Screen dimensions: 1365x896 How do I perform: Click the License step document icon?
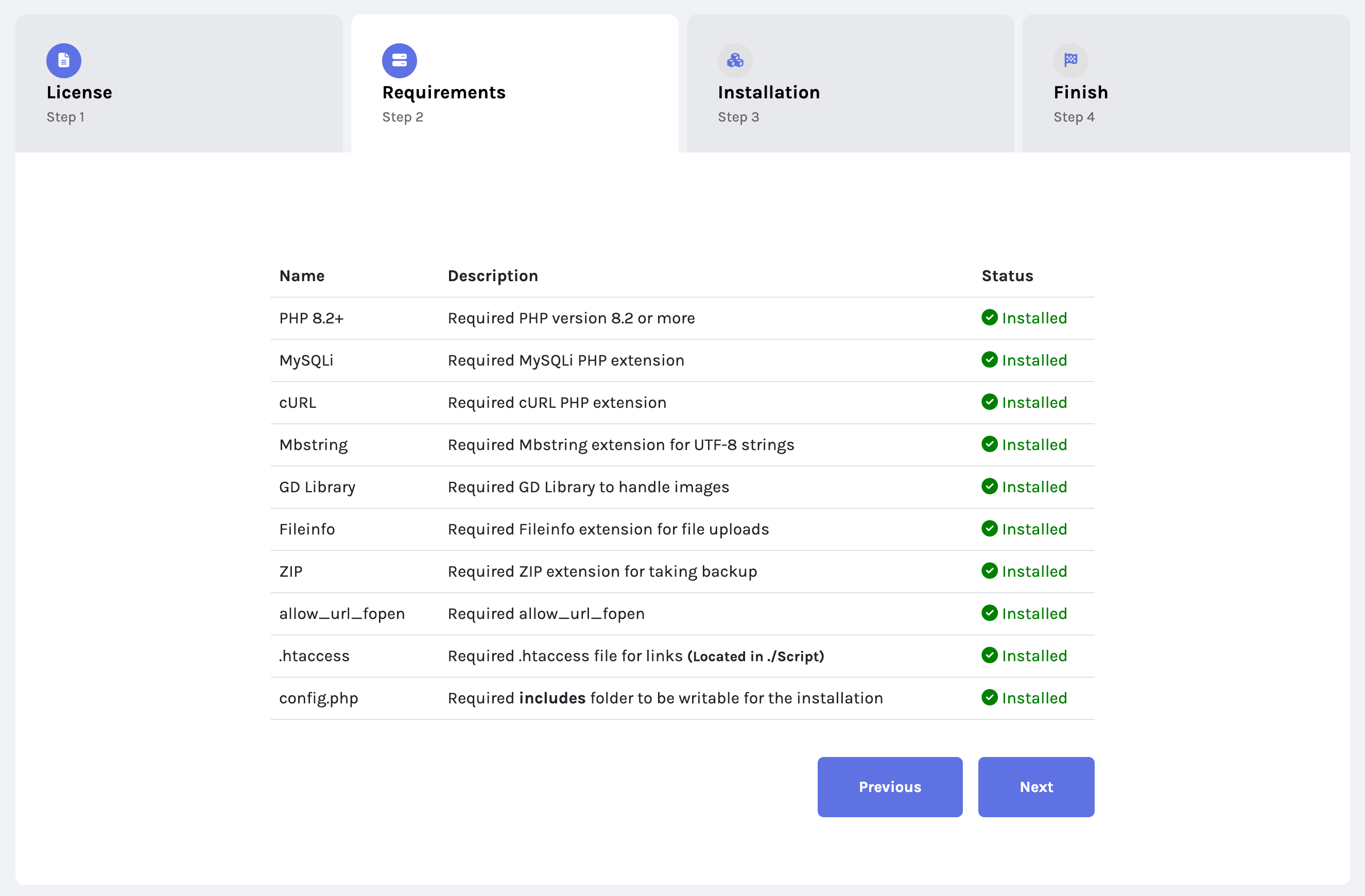pos(64,61)
